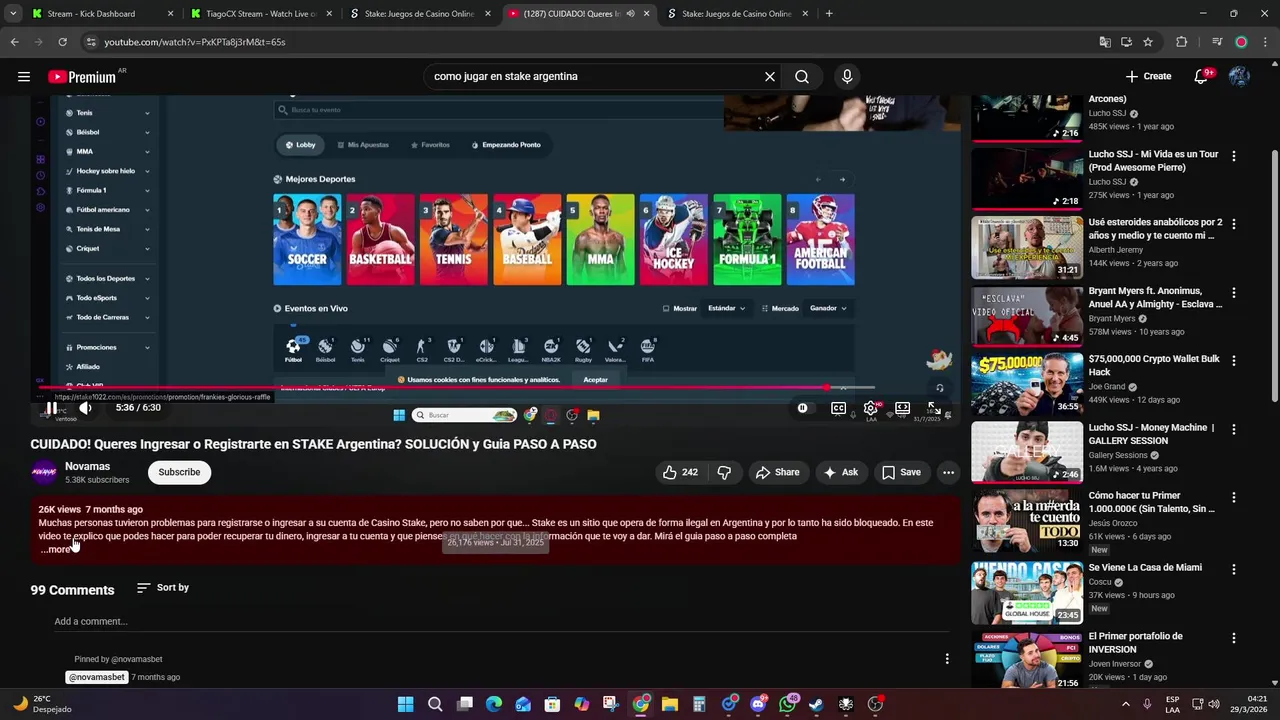
Task: Open 'Se Viene La Casa de Miami' video
Action: point(1027,593)
